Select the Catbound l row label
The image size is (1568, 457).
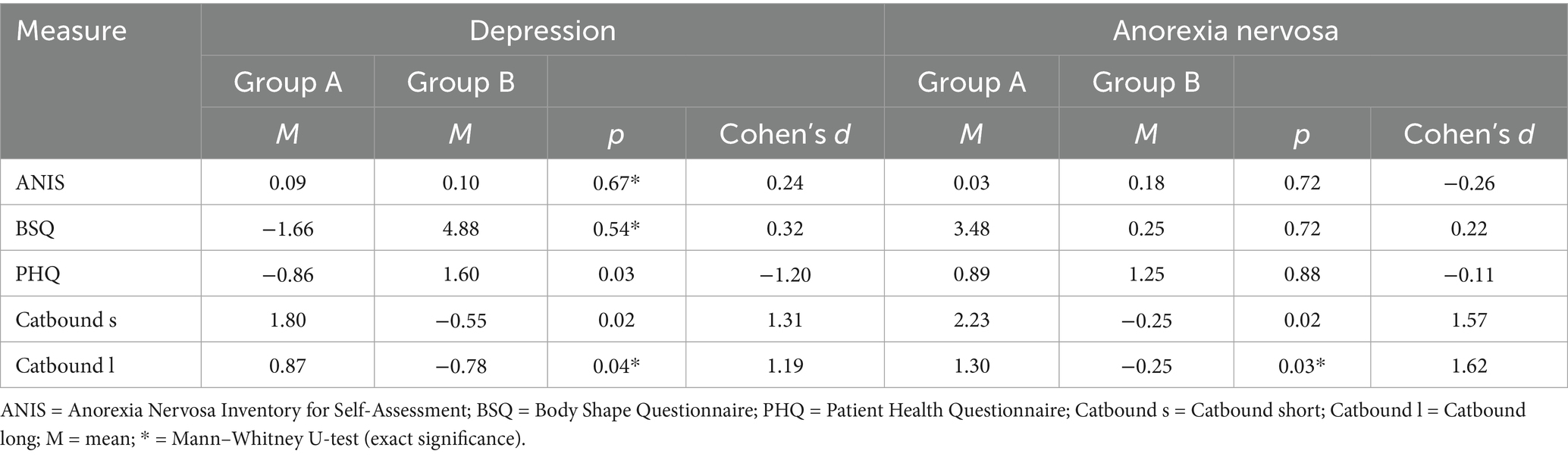65,366
